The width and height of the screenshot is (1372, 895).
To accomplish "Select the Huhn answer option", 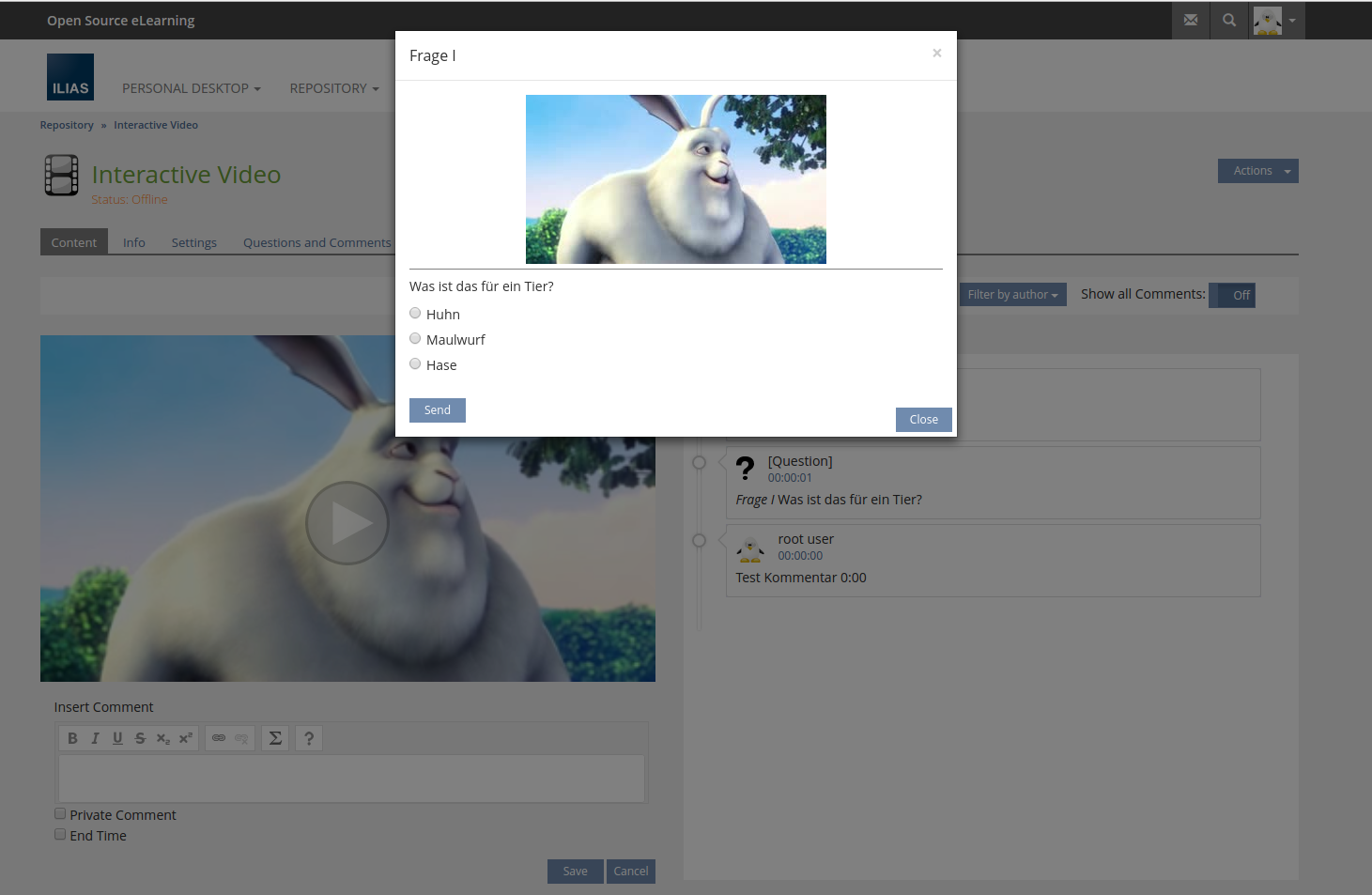I will (415, 314).
